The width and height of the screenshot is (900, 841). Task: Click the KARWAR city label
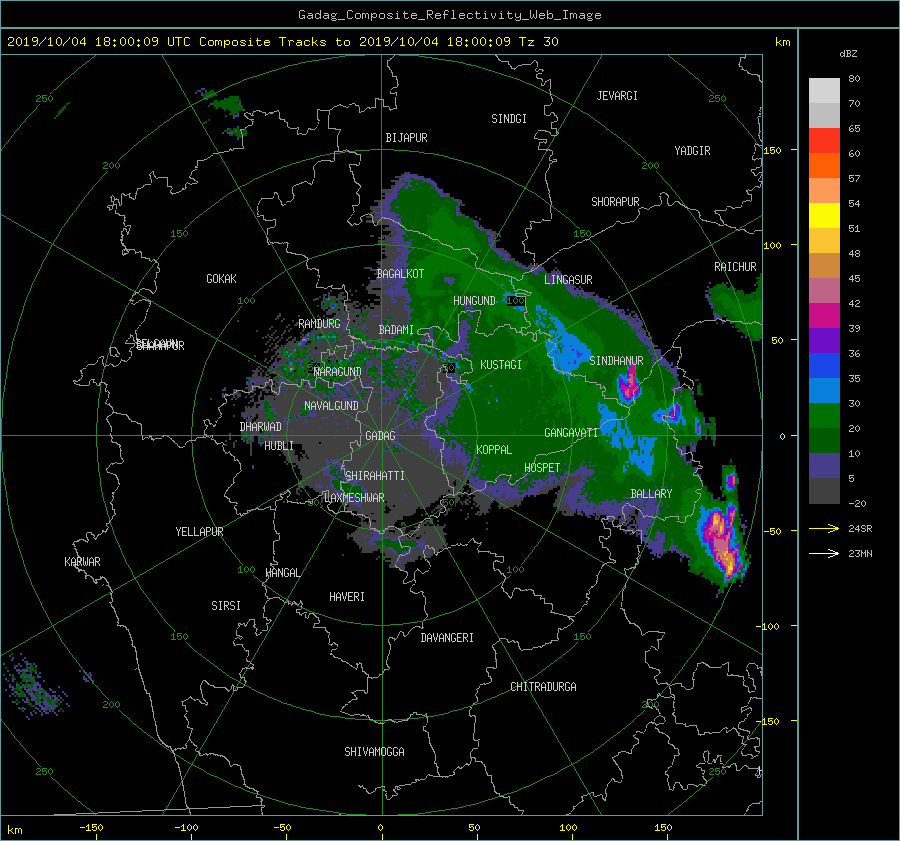82,562
